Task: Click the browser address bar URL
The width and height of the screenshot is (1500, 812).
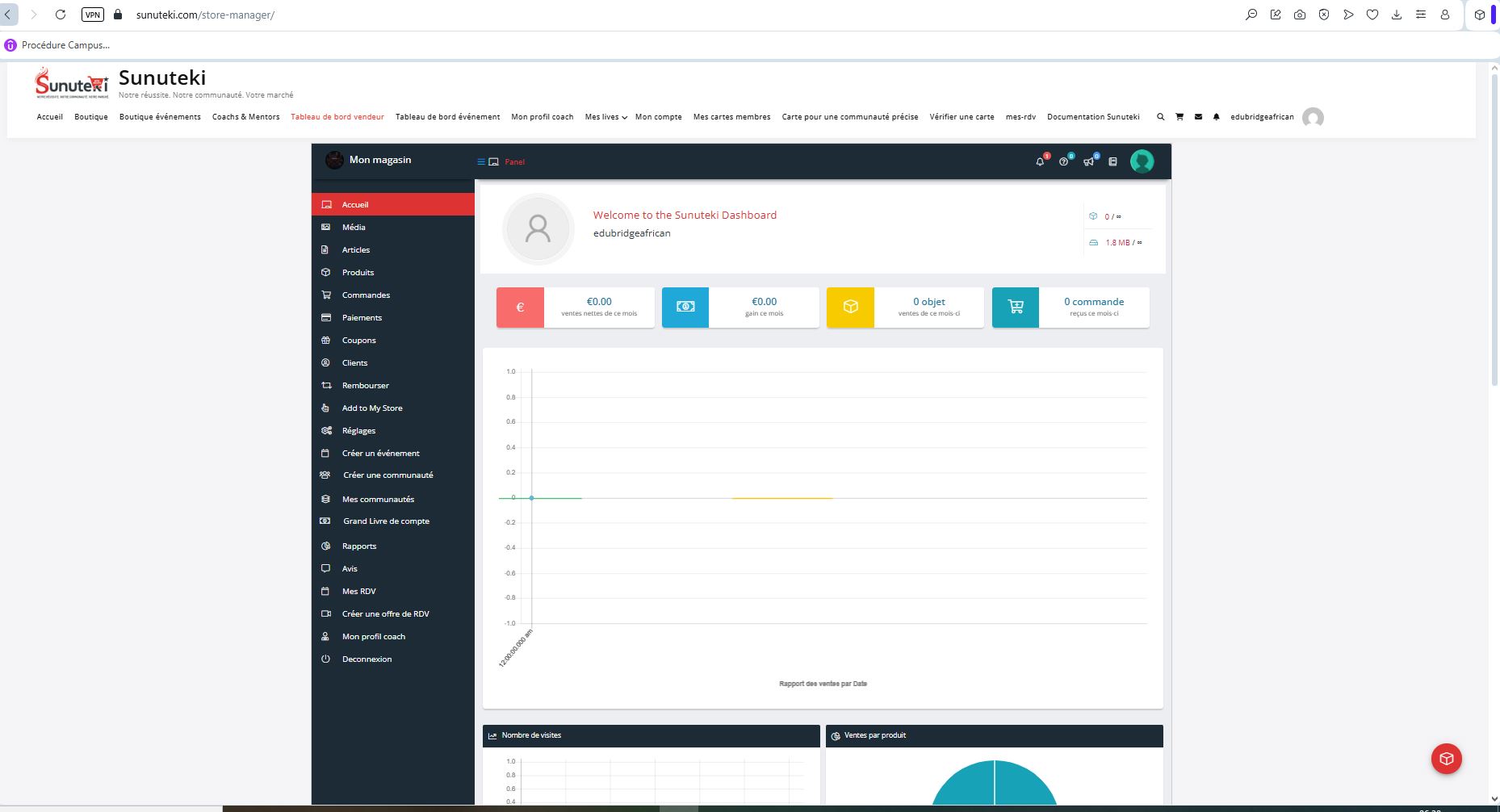Action: coord(205,15)
